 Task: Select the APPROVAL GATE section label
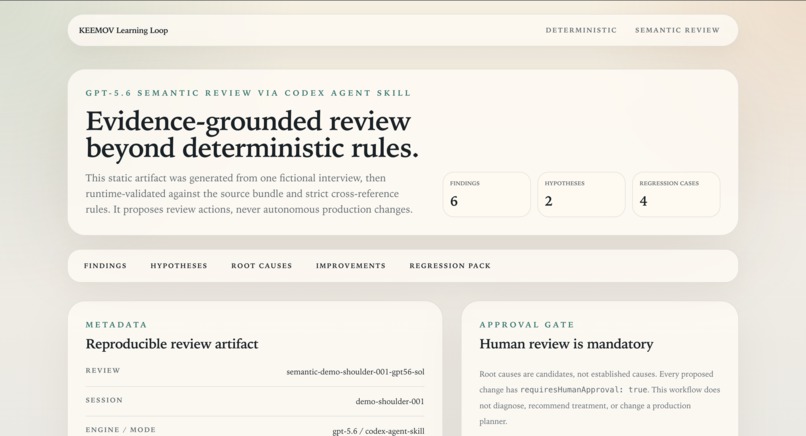pyautogui.click(x=527, y=325)
